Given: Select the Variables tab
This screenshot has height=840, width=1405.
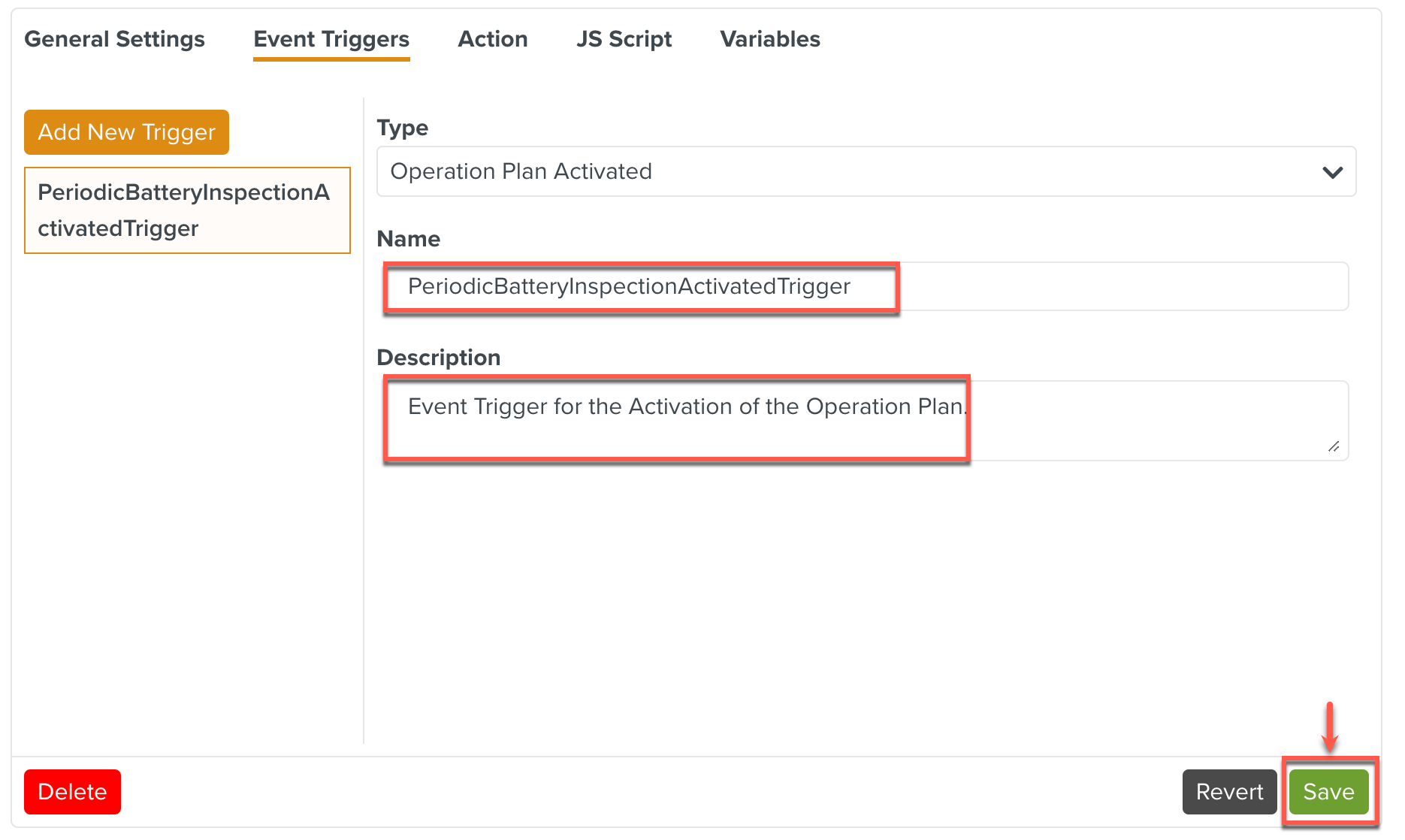Looking at the screenshot, I should [769, 39].
